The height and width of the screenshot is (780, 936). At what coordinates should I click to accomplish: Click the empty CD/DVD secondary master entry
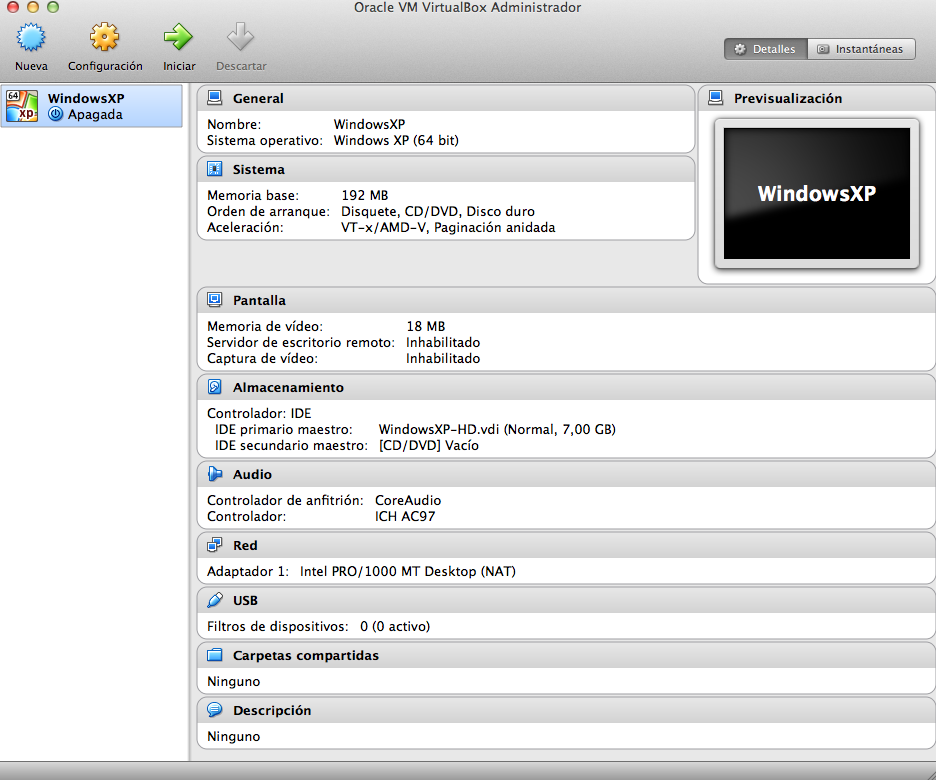pyautogui.click(x=456, y=444)
